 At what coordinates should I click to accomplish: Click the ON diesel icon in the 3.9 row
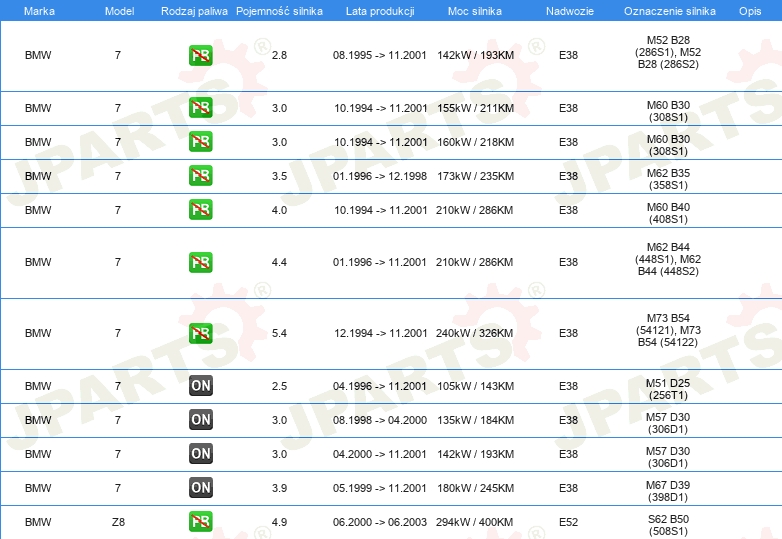200,487
